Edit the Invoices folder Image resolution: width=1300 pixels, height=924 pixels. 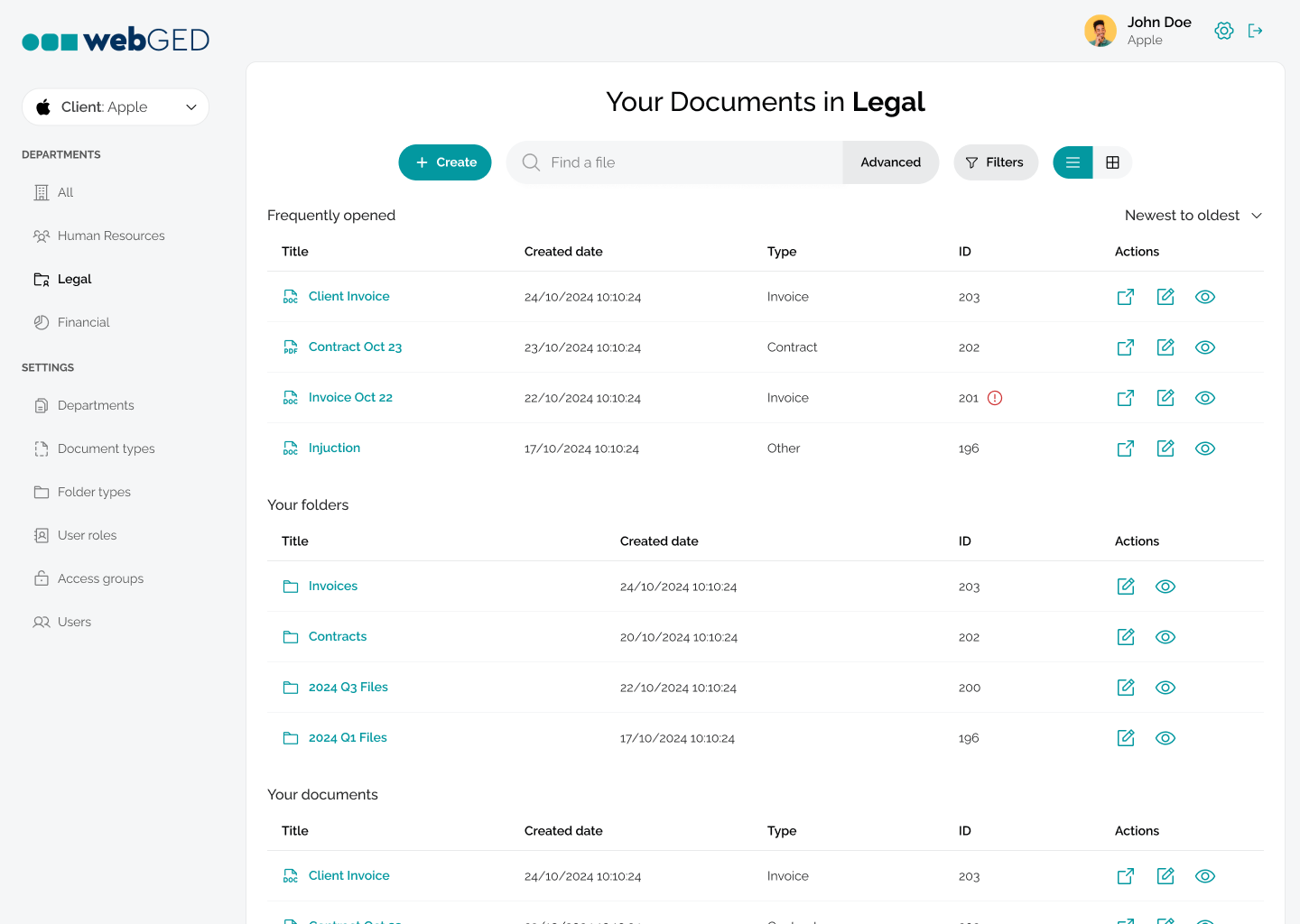(1126, 587)
